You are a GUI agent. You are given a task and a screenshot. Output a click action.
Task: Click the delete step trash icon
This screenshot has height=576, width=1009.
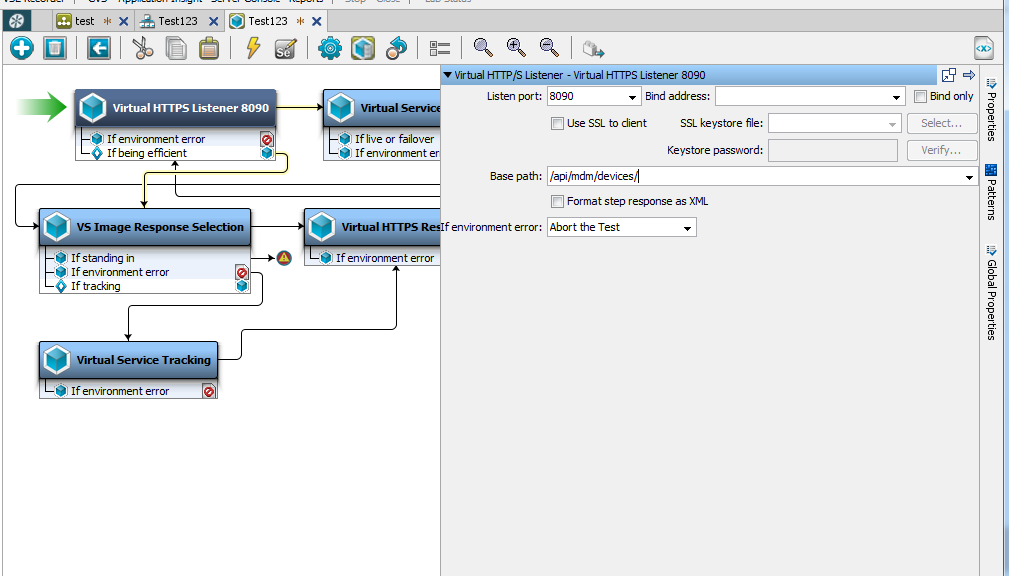coord(55,47)
